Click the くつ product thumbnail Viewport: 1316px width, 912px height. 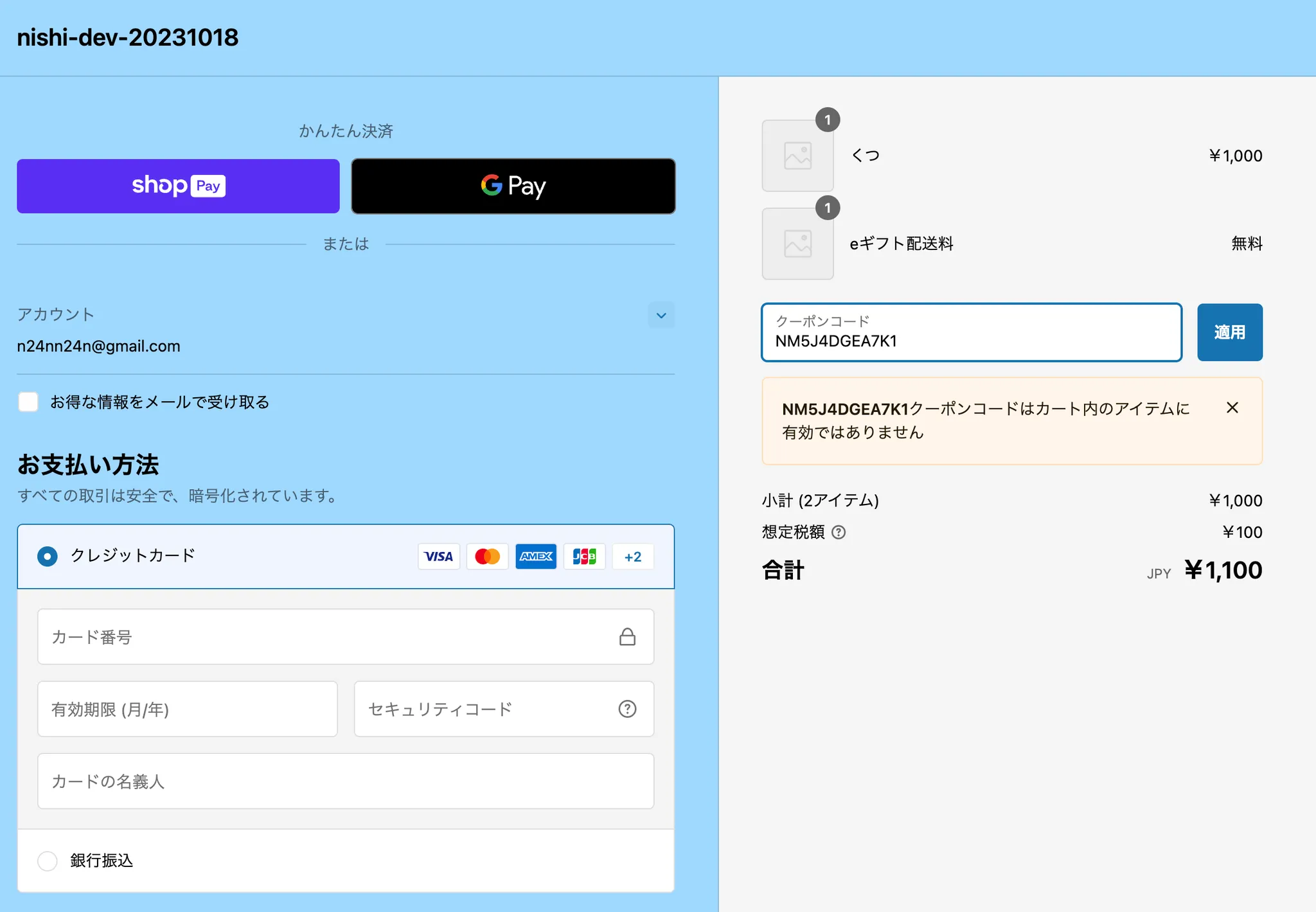797,156
